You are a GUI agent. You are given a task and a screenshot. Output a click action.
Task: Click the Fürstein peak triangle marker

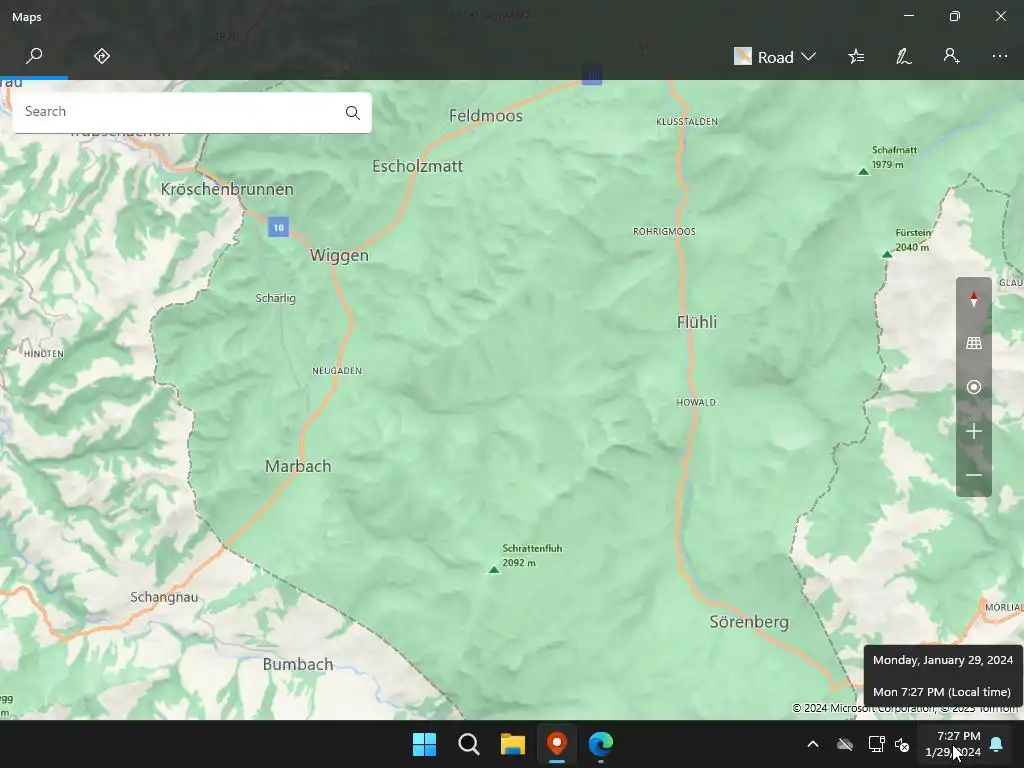pyautogui.click(x=887, y=254)
